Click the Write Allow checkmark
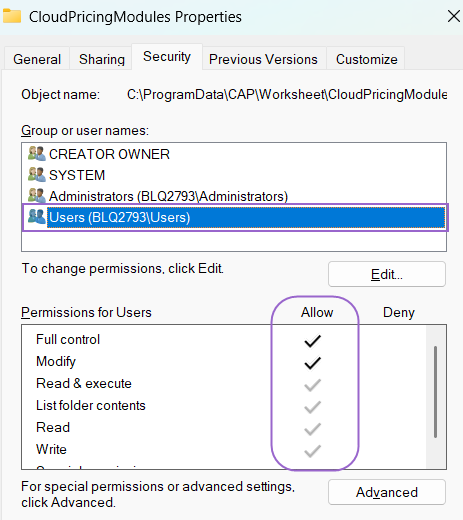The height and width of the screenshot is (520, 463). click(312, 451)
